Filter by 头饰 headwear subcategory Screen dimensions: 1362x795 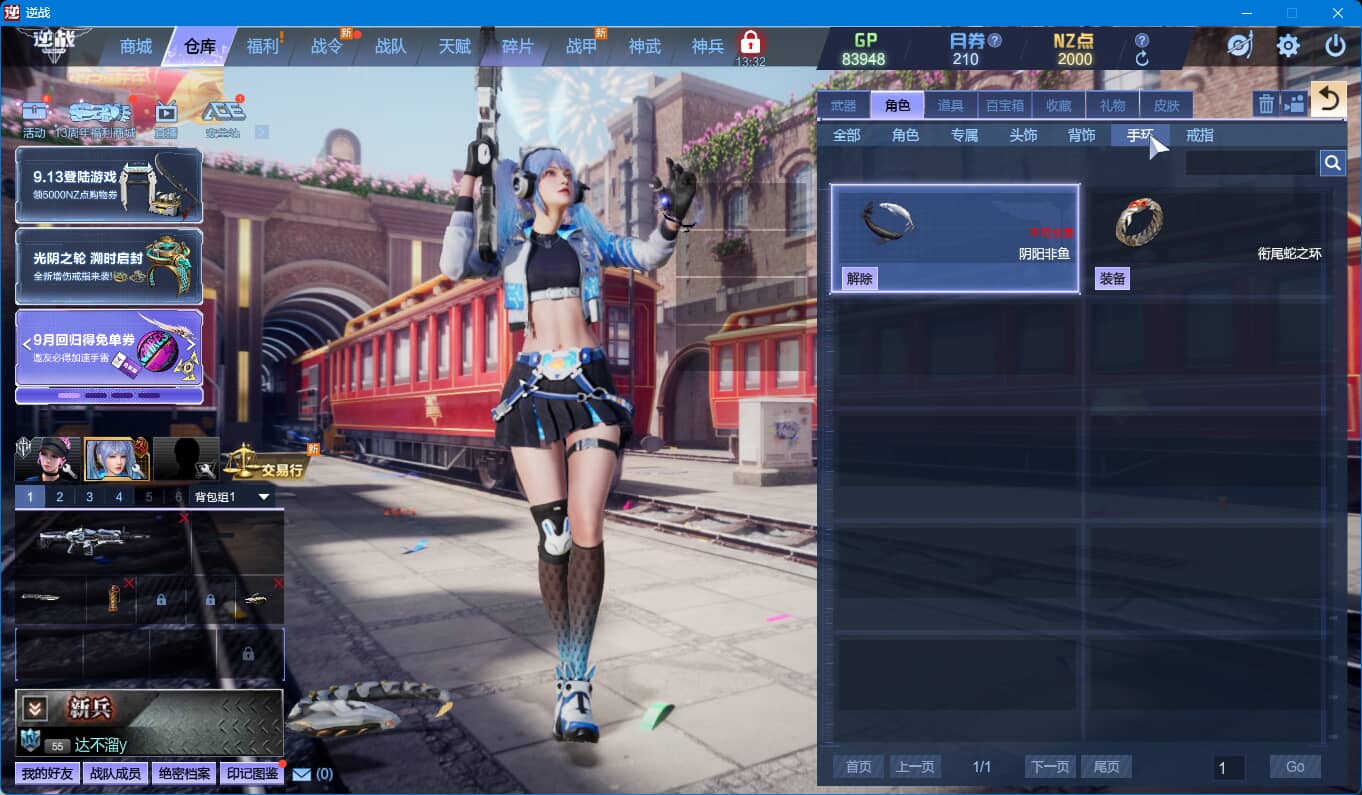pyautogui.click(x=1023, y=135)
